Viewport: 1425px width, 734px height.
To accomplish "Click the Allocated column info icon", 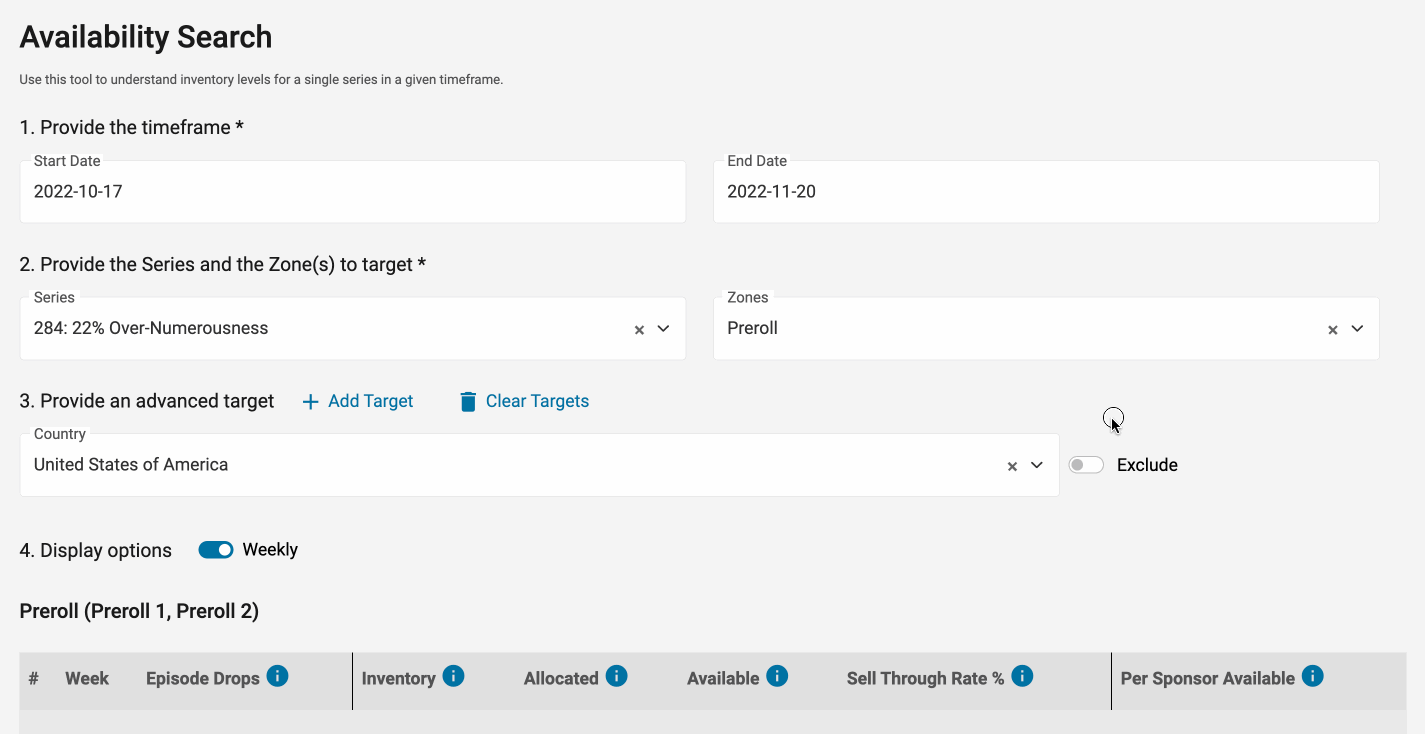I will (x=617, y=676).
